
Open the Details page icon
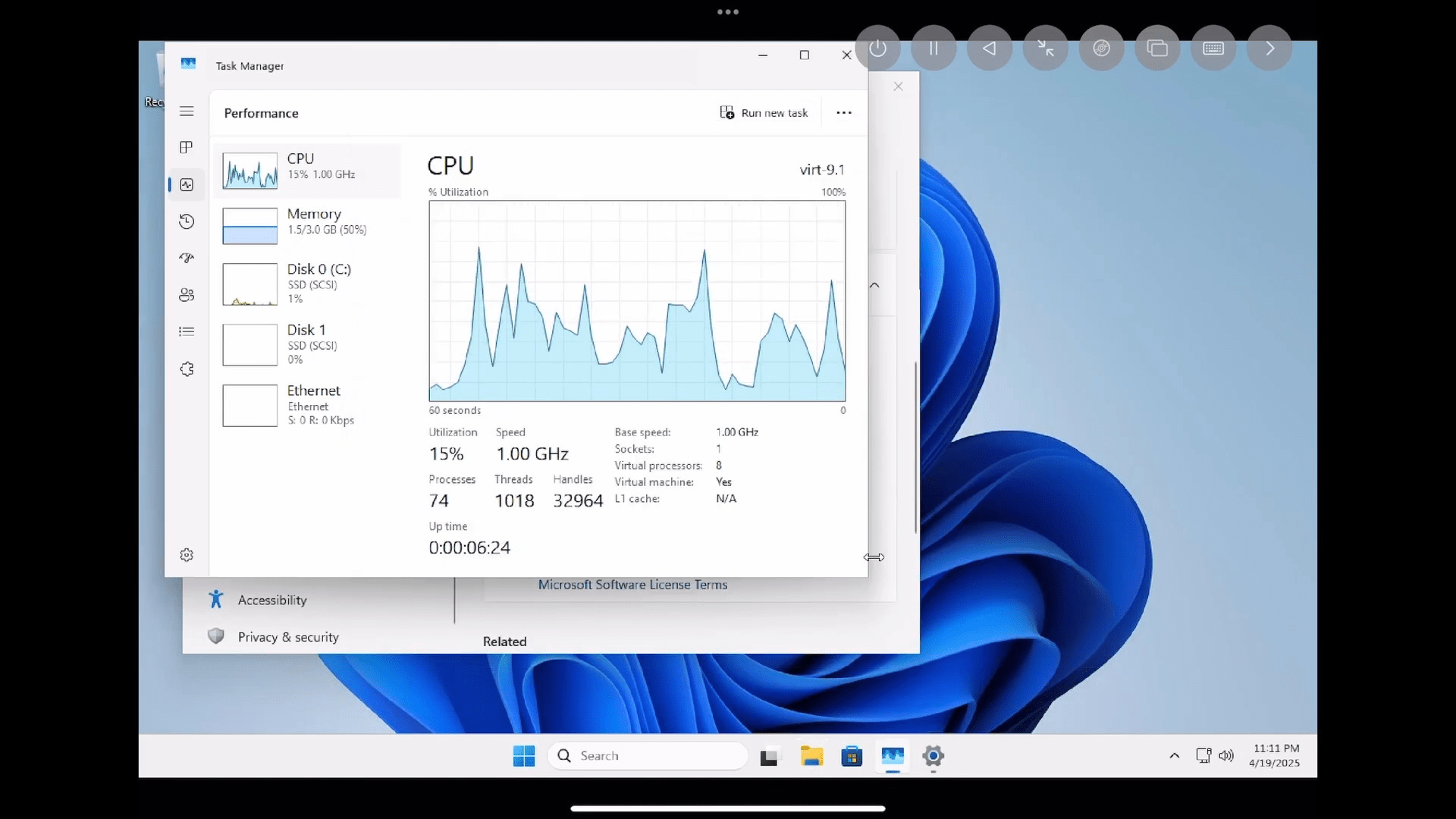(x=187, y=331)
